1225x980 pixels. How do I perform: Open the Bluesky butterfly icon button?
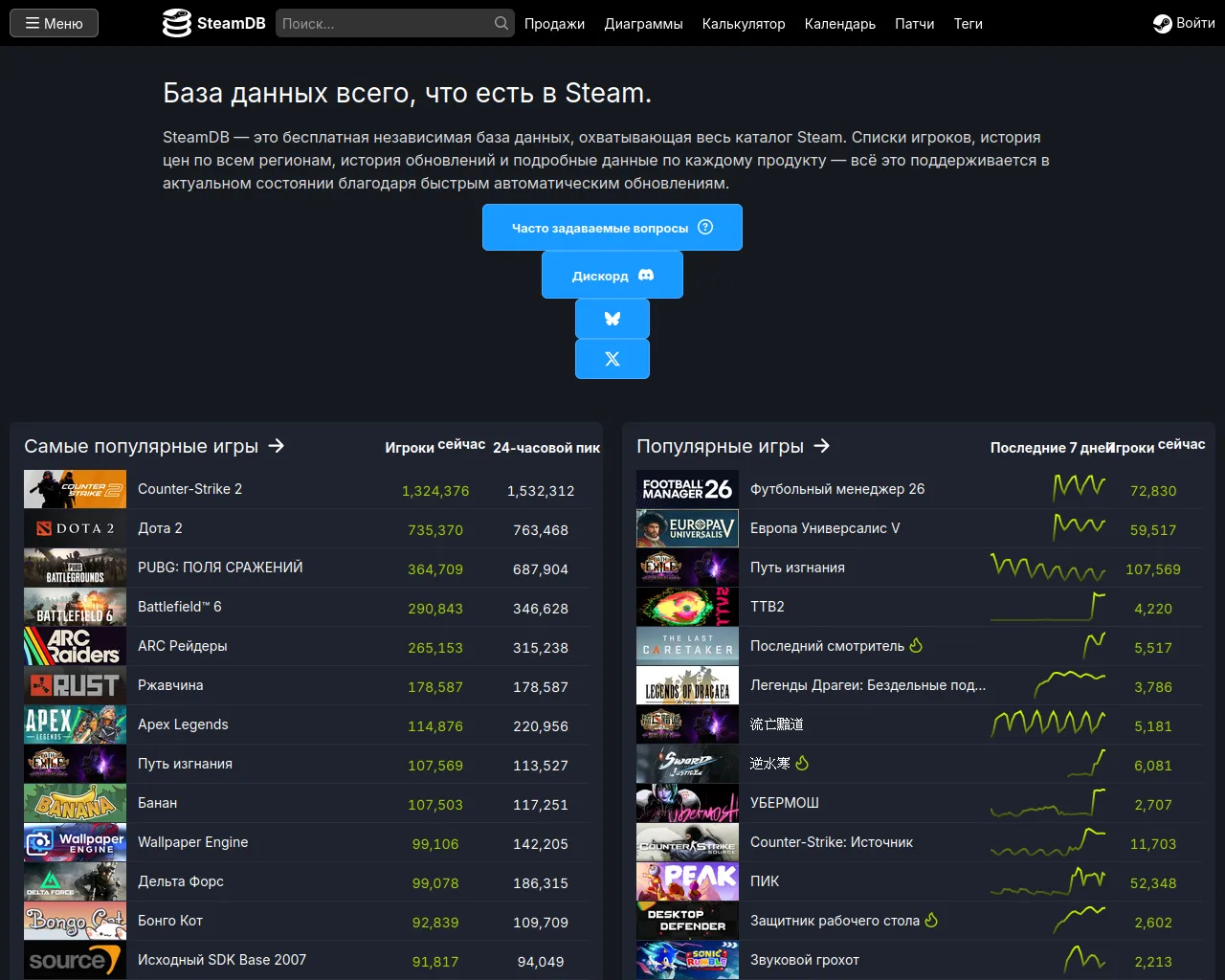tap(612, 319)
